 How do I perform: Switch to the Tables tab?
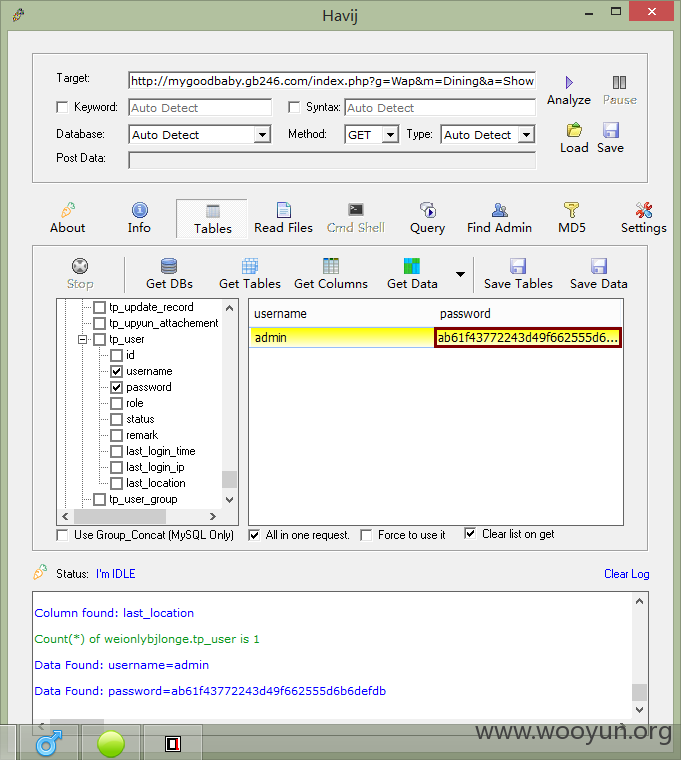212,219
